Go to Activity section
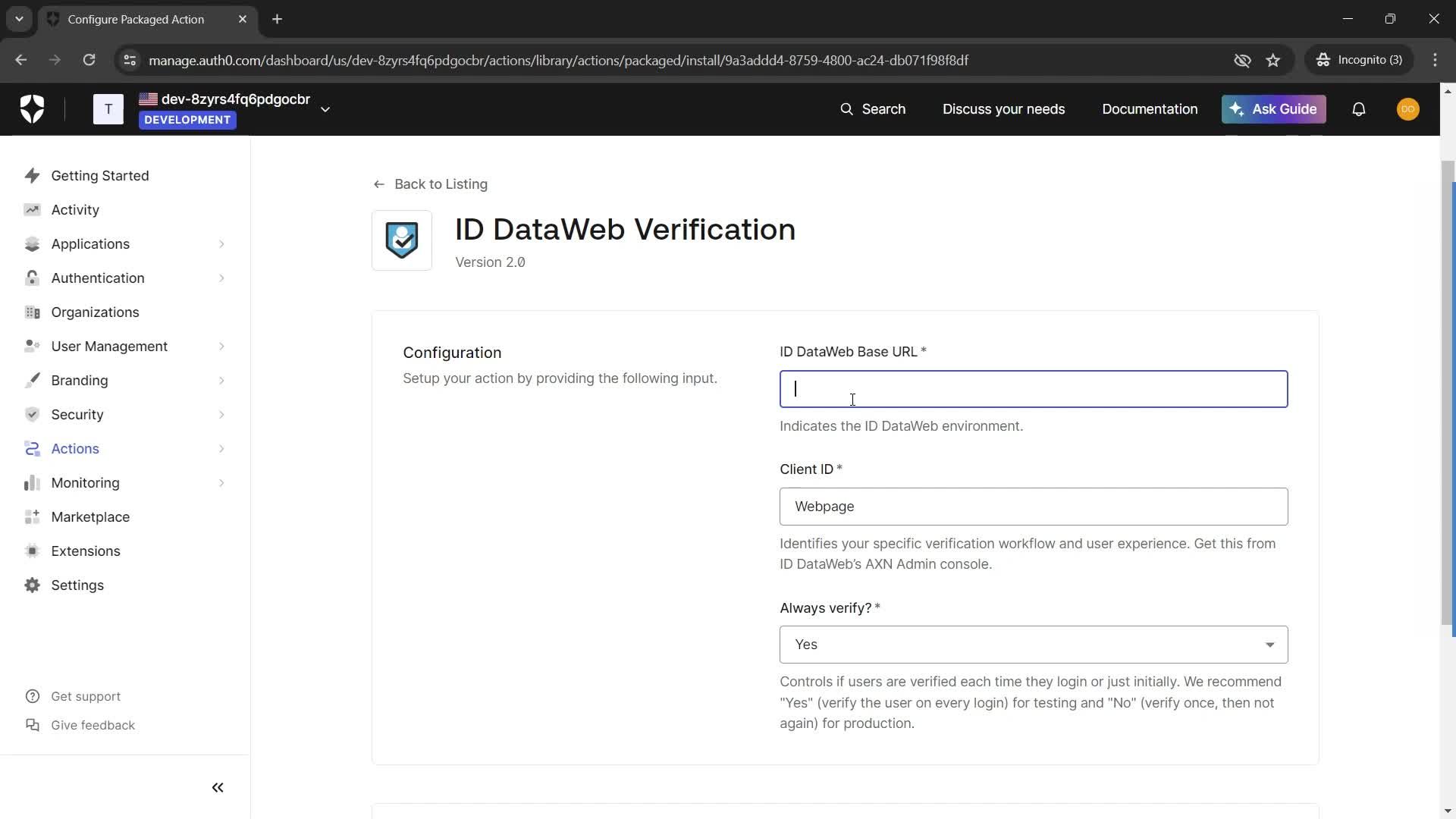 coord(75,210)
